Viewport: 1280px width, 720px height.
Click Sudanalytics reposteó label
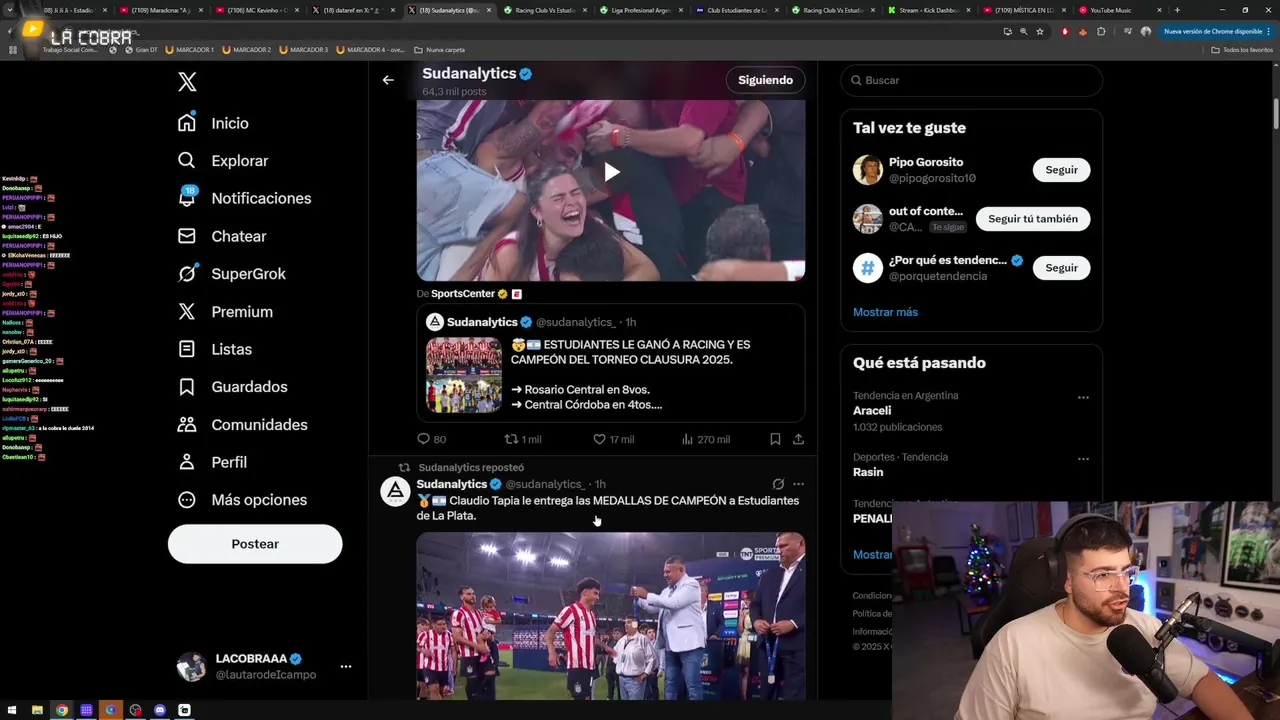471,467
